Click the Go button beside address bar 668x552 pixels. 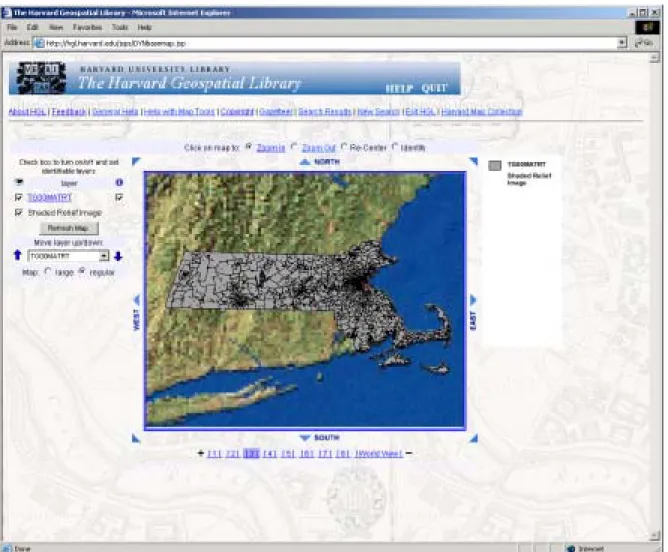click(644, 43)
